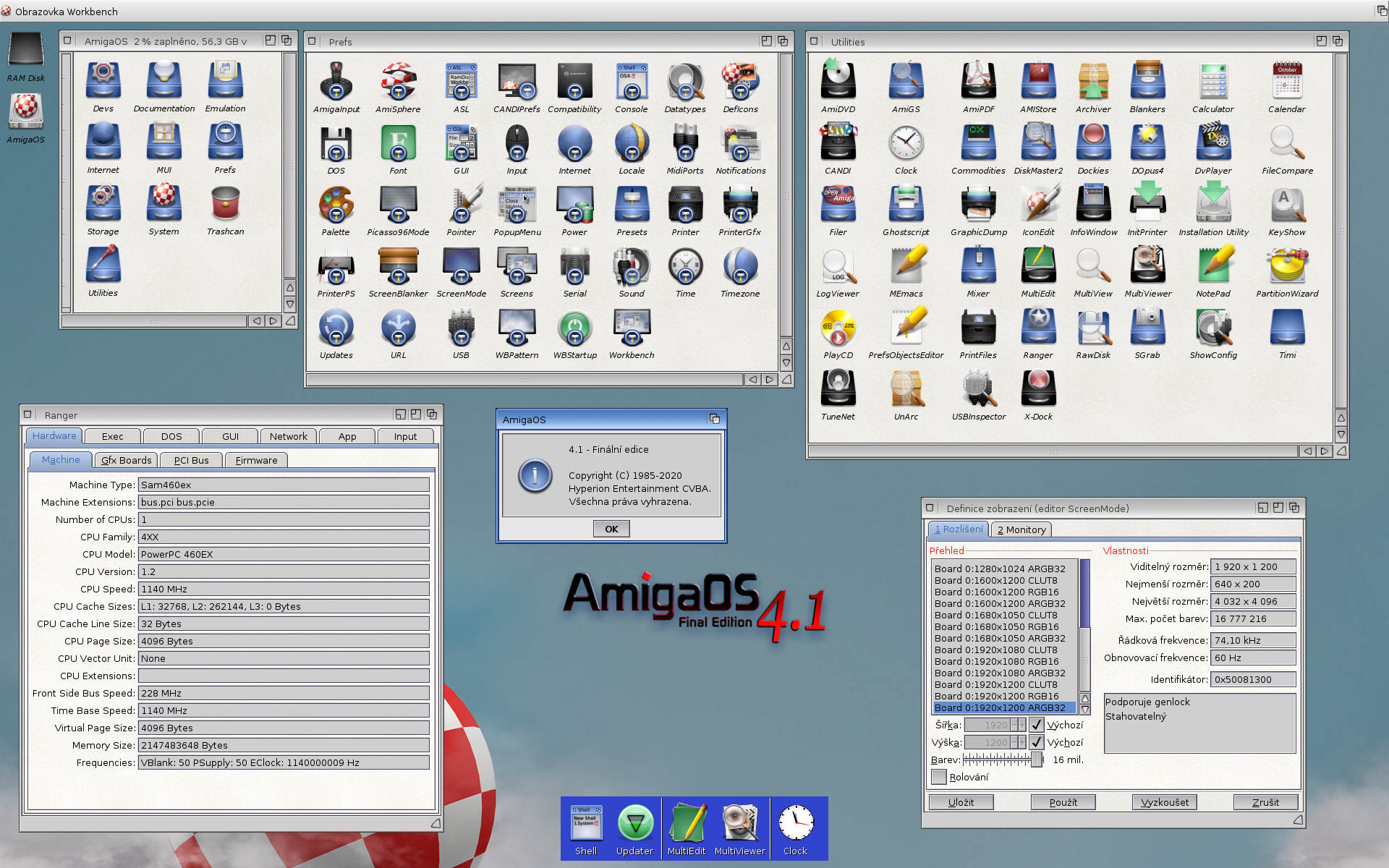Adjust the Barev color depth slider

coord(1036,759)
